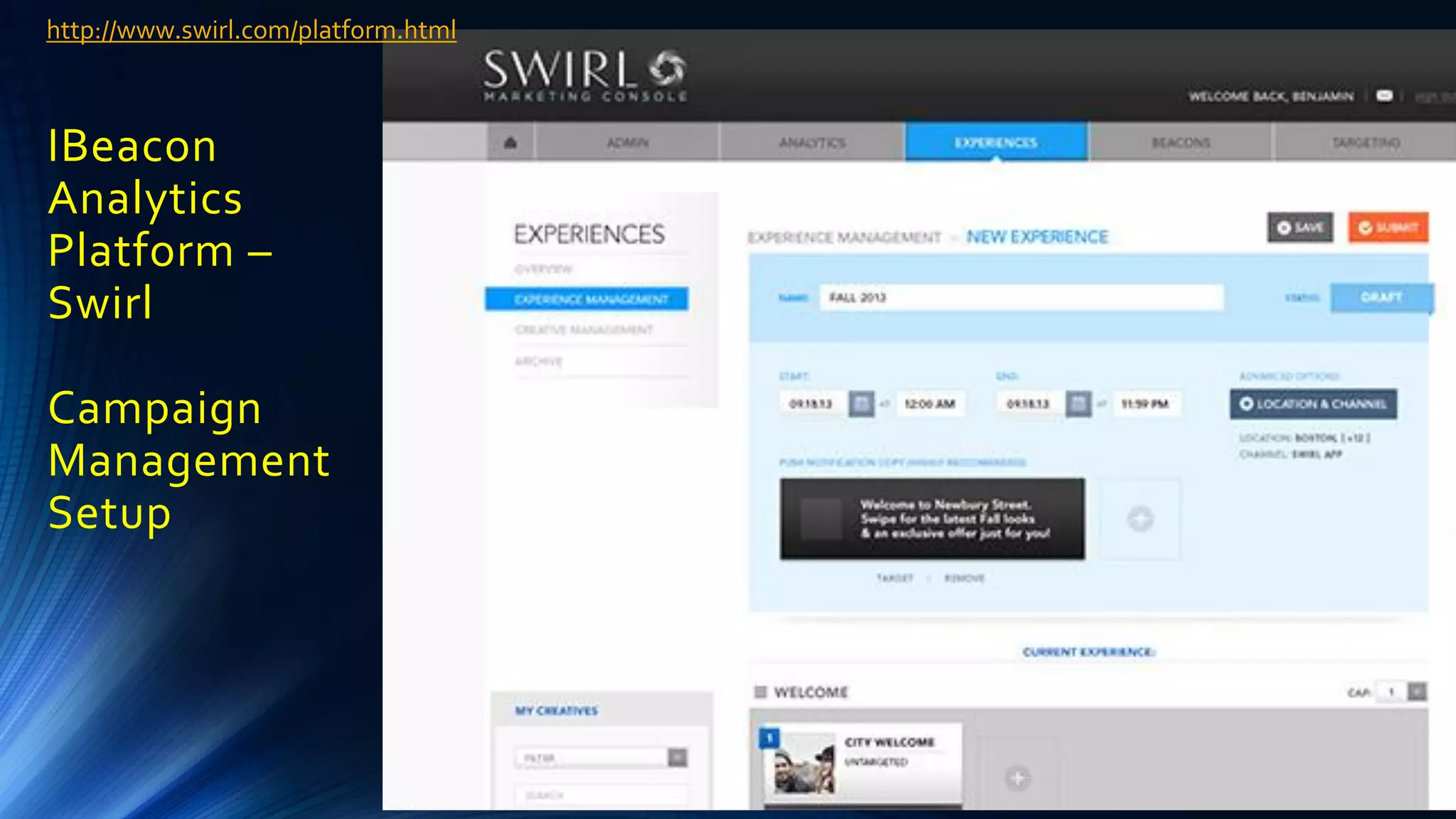This screenshot has height=819, width=1456.
Task: Open the end date calendar picker
Action: coord(1078,404)
